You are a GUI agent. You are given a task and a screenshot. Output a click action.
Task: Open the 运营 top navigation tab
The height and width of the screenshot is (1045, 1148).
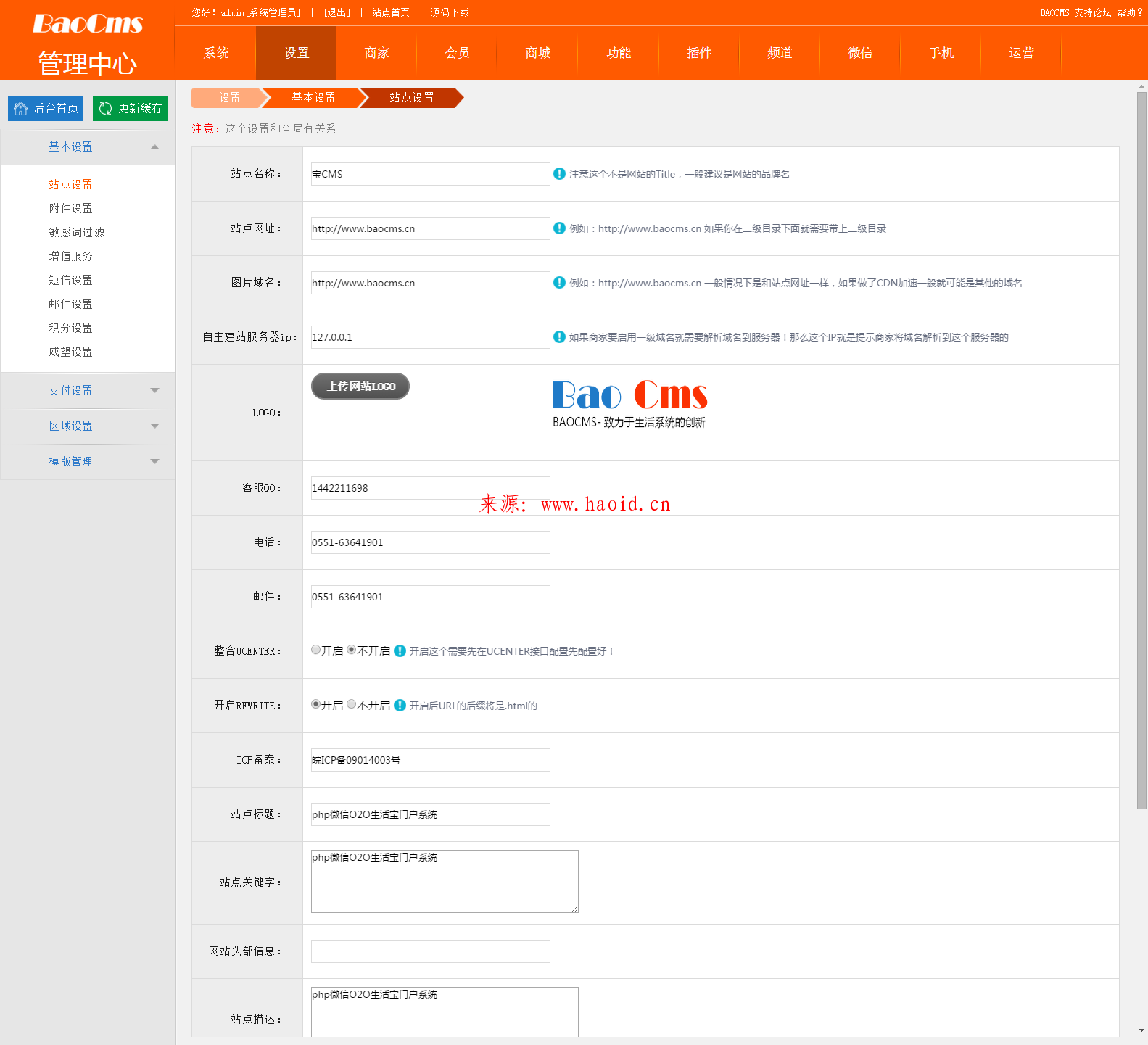click(1021, 53)
